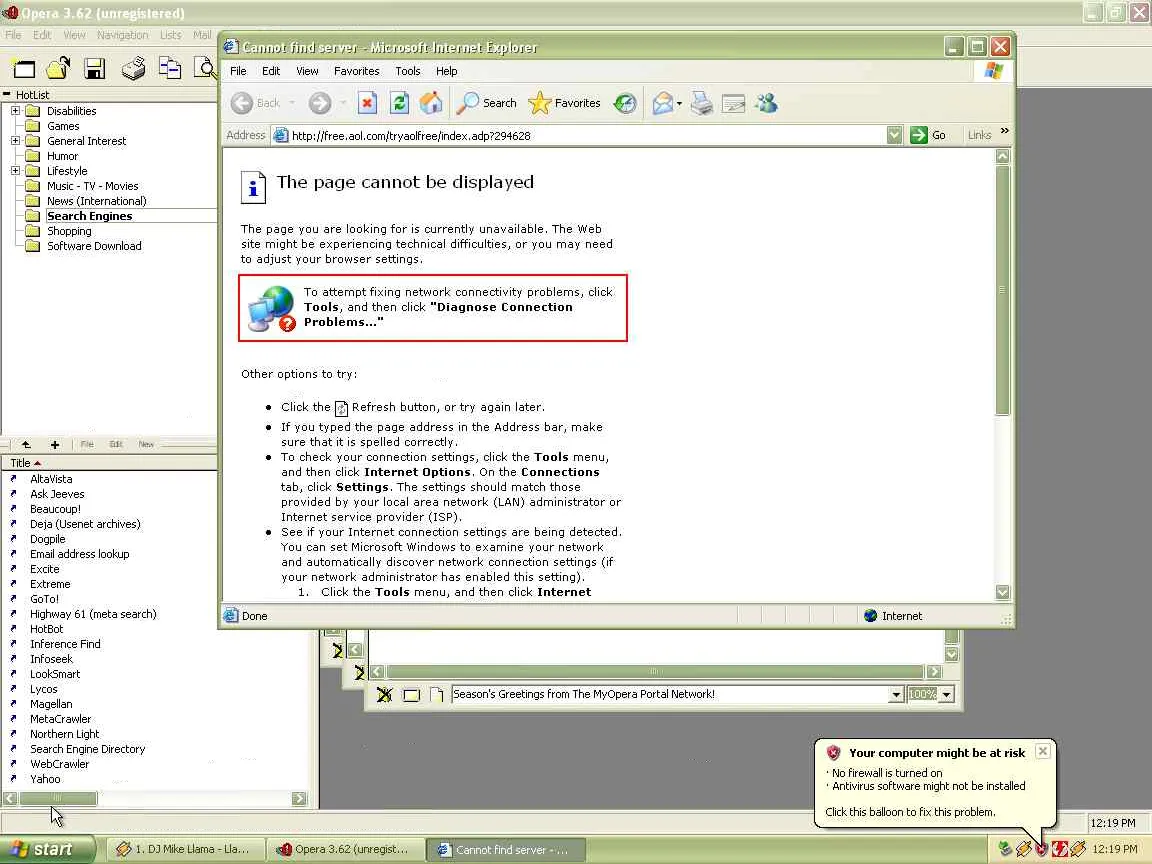Open the Opera address field dropdown arrow

(896, 694)
